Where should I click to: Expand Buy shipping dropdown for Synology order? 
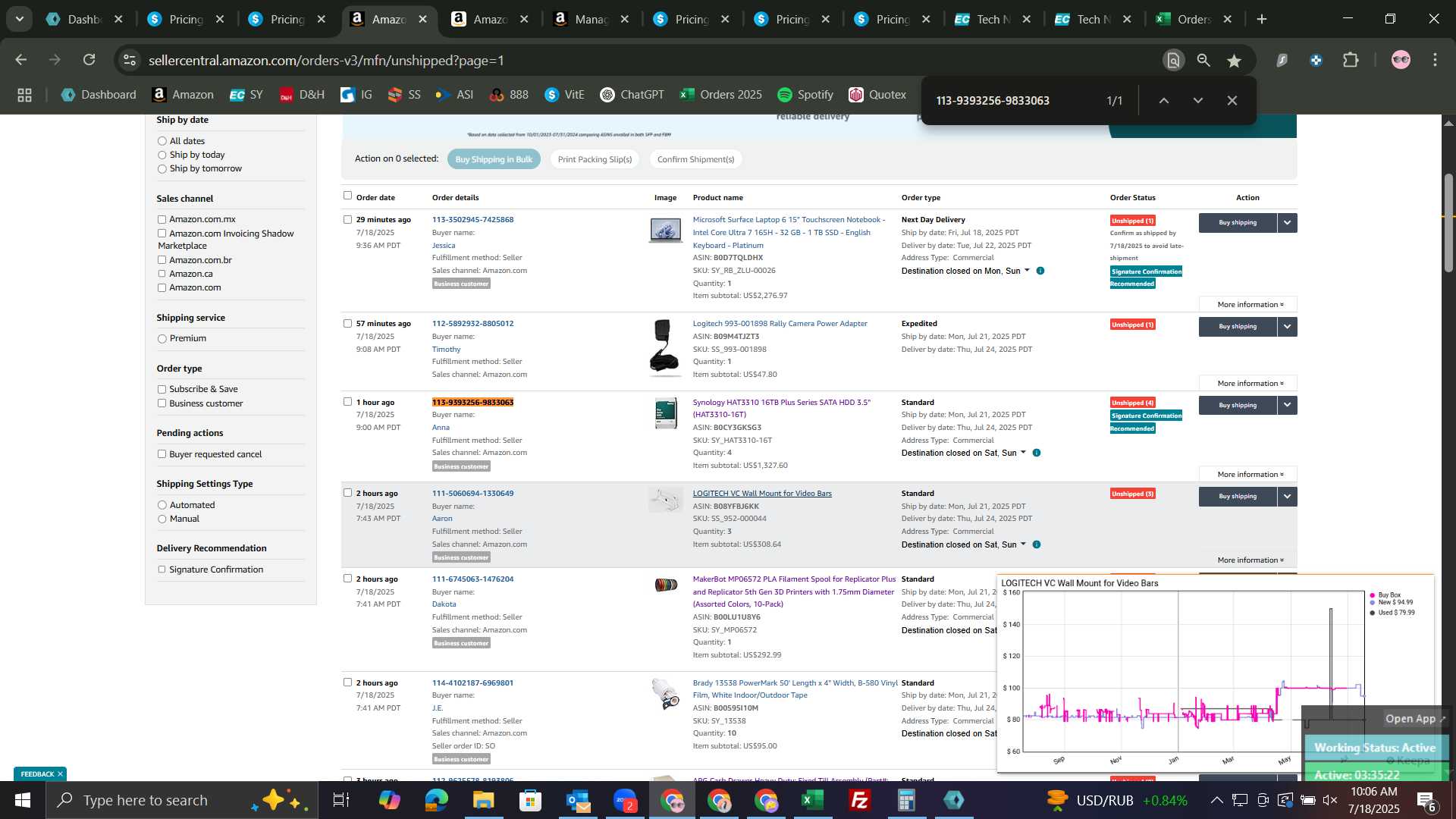pyautogui.click(x=1288, y=406)
